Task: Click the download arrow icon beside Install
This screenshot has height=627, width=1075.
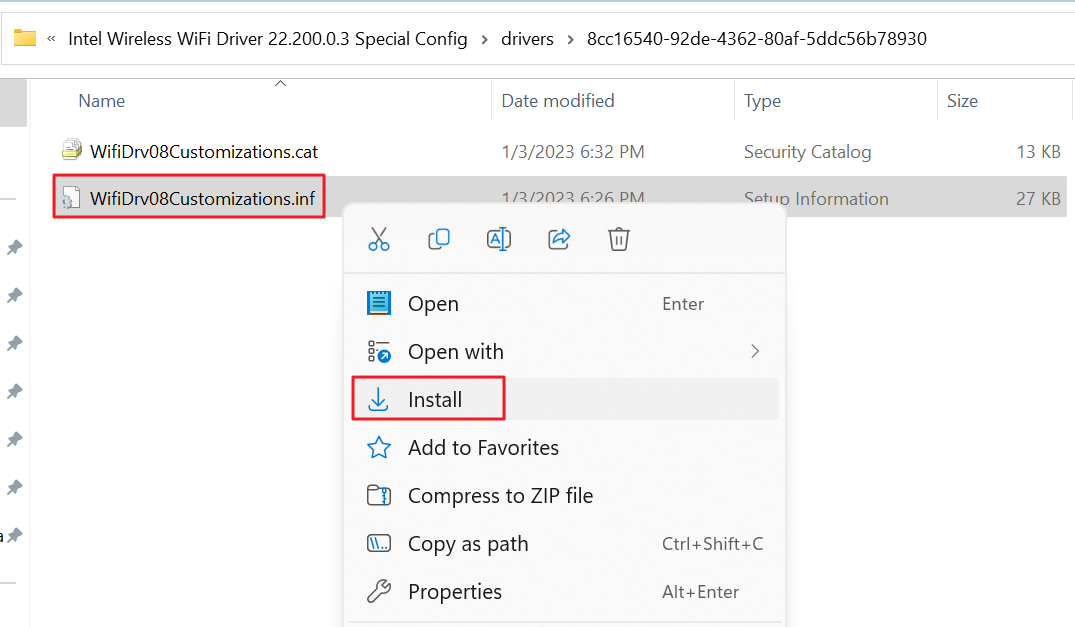Action: [378, 400]
